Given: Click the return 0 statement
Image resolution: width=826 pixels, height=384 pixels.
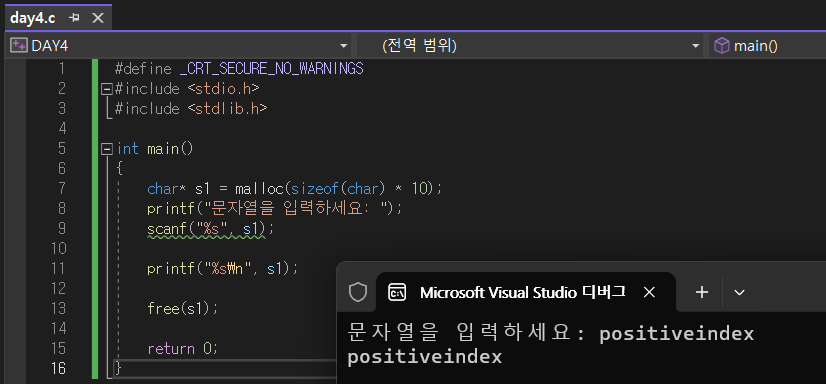Looking at the screenshot, I should 183,348.
